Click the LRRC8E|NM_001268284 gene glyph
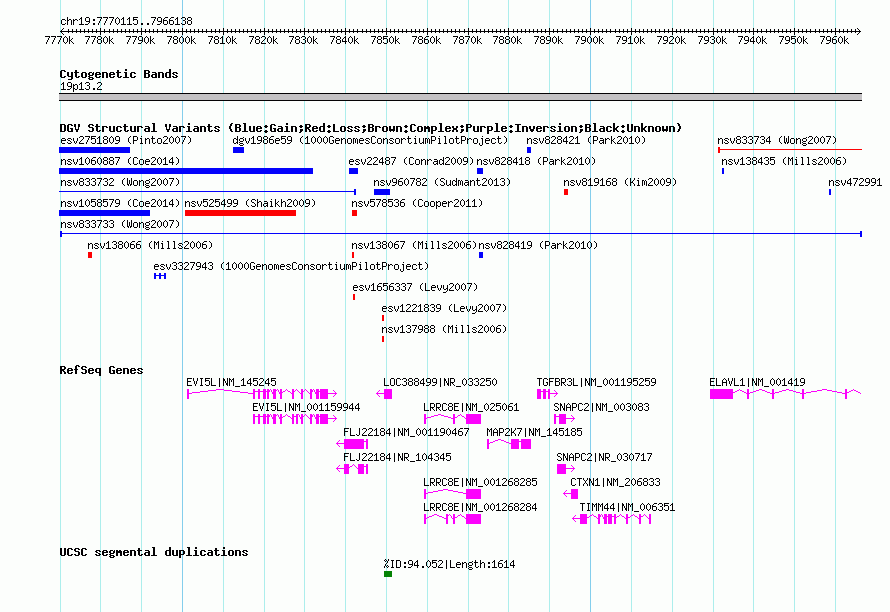Viewport: 890px width, 612px height. tap(453, 519)
